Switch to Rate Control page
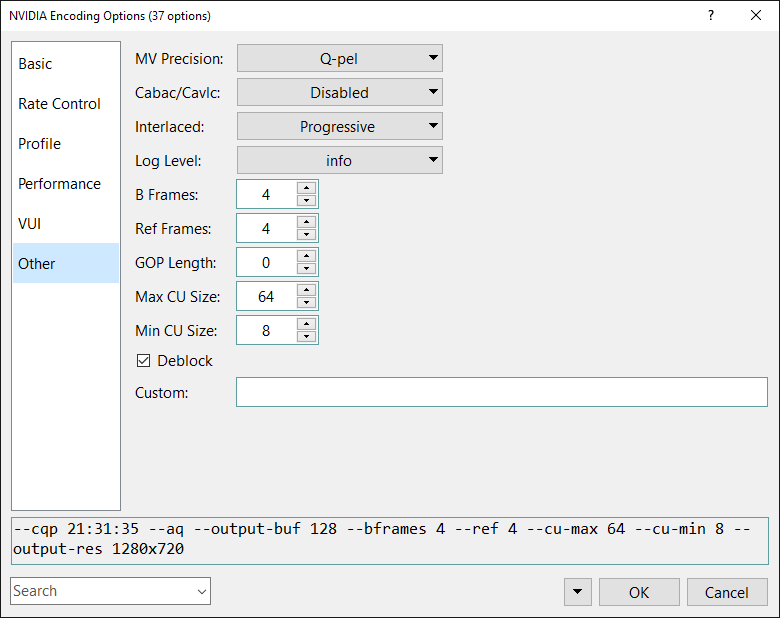Image resolution: width=780 pixels, height=618 pixels. (x=66, y=103)
